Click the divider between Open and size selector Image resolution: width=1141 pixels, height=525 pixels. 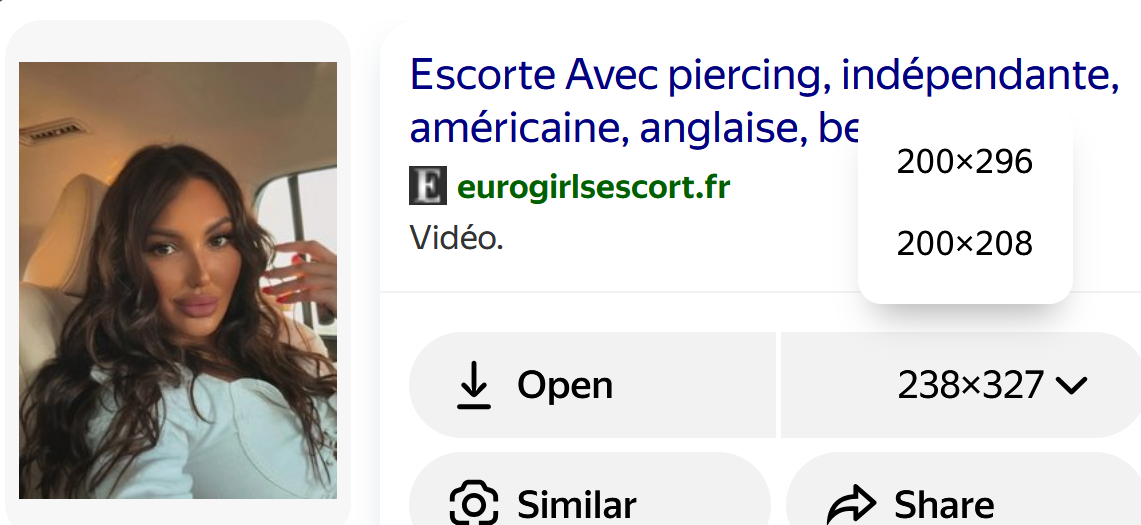(778, 385)
